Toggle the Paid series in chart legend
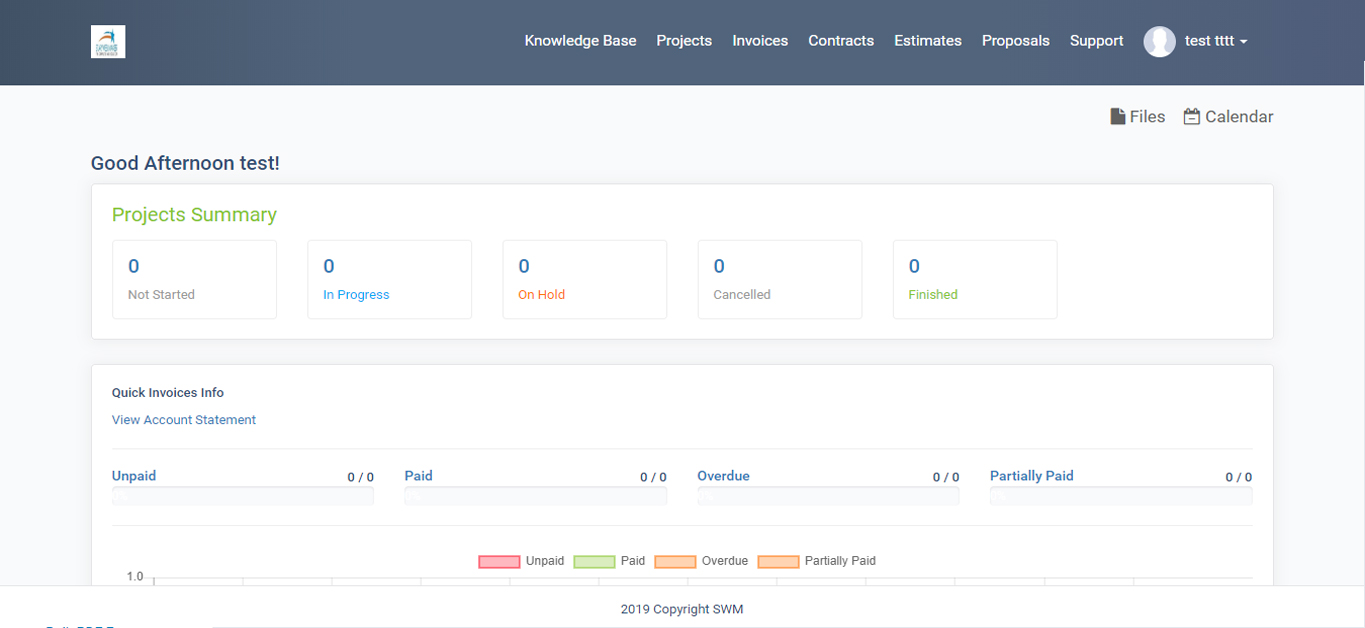 click(610, 562)
